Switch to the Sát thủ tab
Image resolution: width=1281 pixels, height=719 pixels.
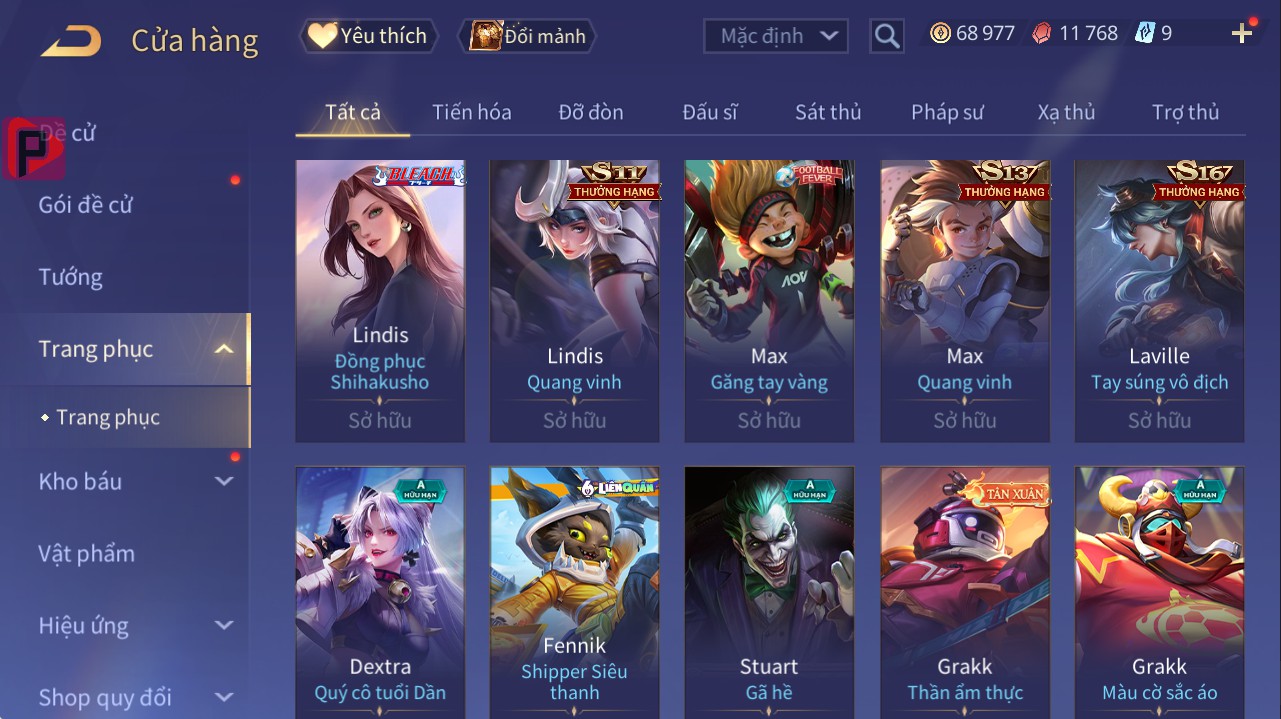828,112
